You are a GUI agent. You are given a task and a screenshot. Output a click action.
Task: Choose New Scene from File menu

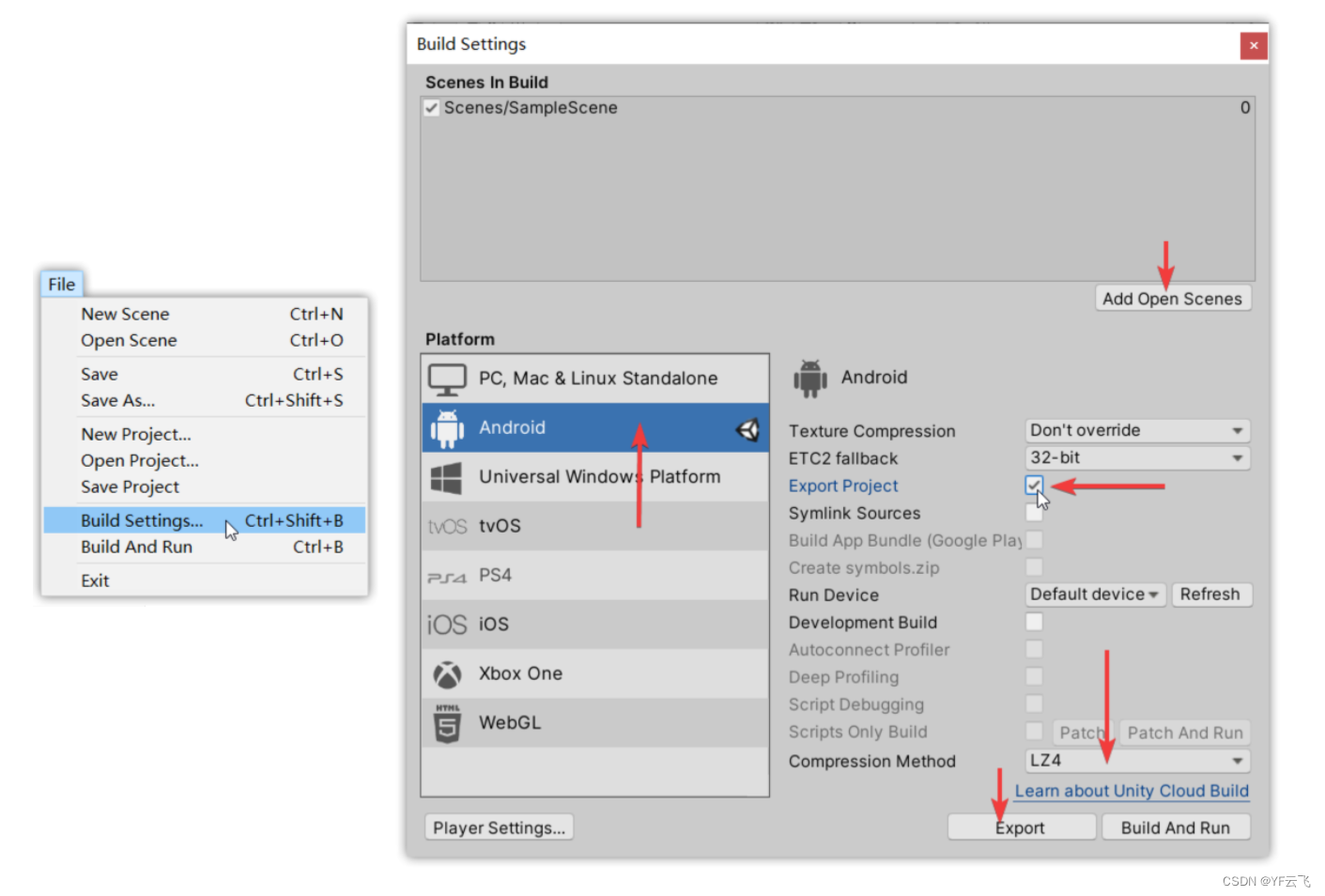point(205,314)
